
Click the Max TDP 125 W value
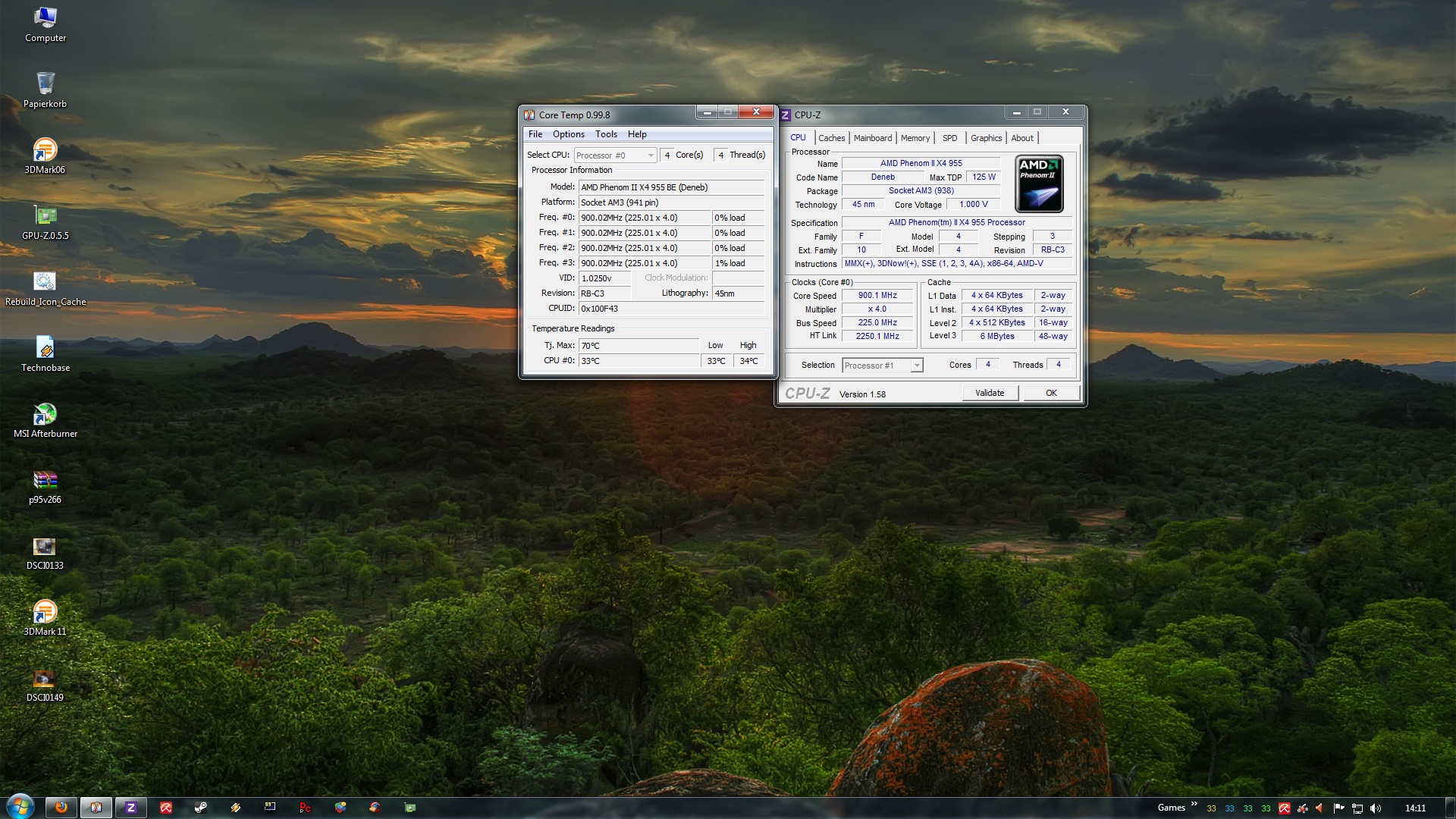[984, 177]
